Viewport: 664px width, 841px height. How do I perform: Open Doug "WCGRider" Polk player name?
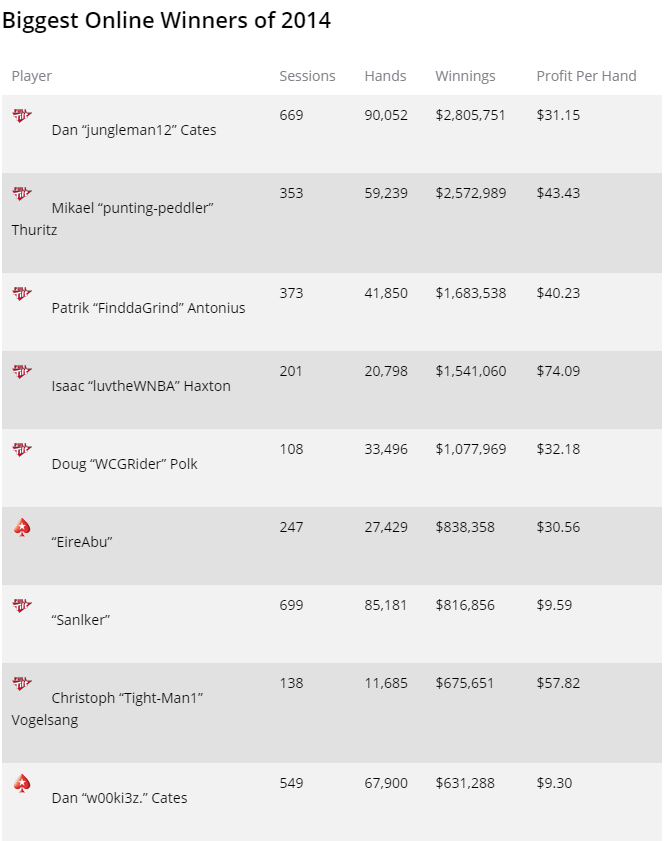coord(124,464)
